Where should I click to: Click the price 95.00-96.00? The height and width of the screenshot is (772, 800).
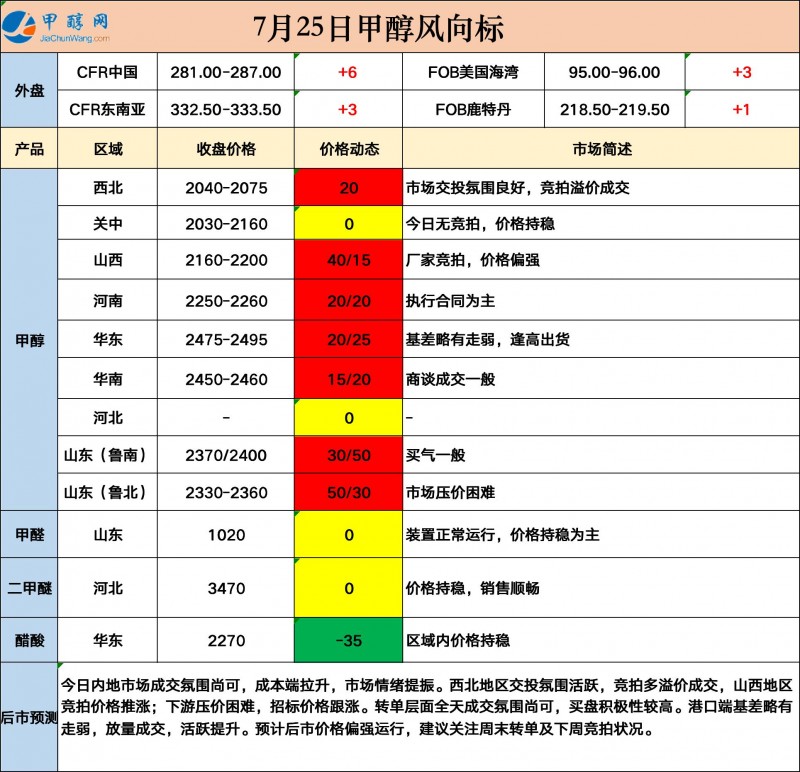[x=614, y=72]
